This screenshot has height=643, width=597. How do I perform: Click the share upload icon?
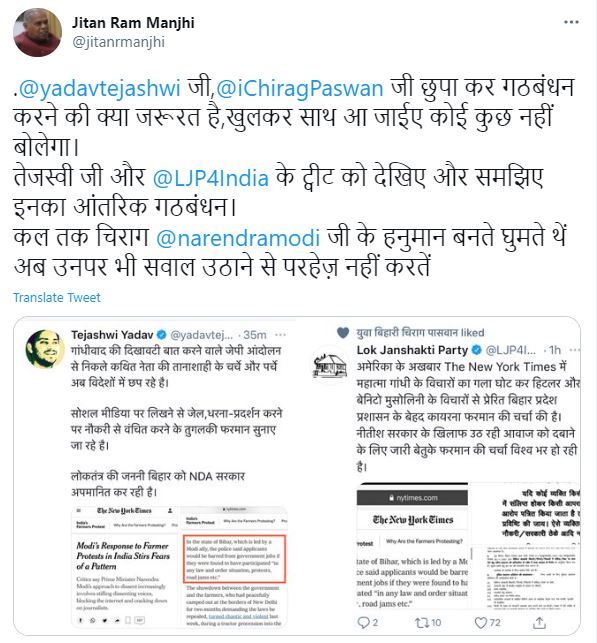tap(540, 622)
